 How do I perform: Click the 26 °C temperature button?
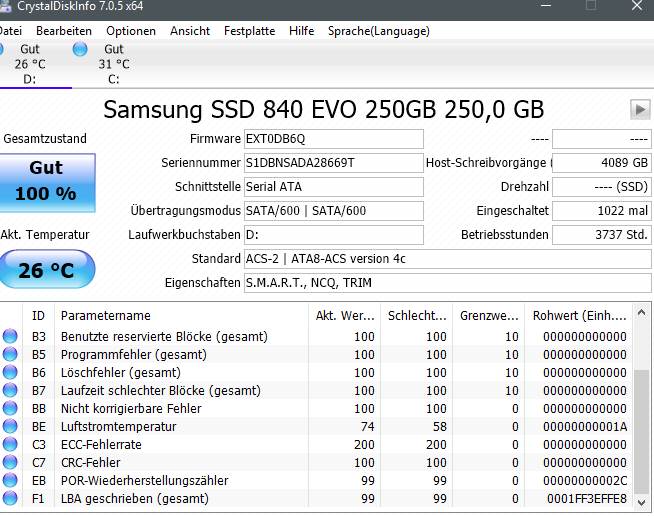point(47,269)
